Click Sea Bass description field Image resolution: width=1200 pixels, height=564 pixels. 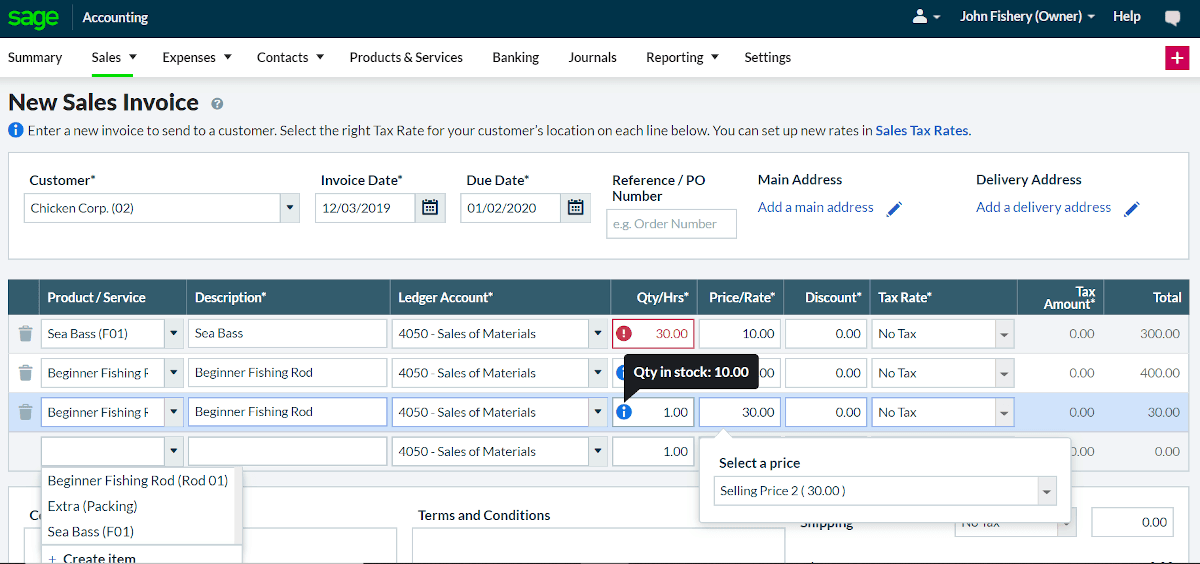pyautogui.click(x=287, y=334)
